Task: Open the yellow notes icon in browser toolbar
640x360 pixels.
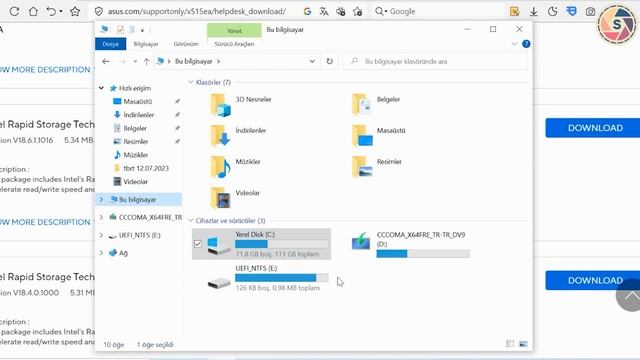Action: coord(514,11)
